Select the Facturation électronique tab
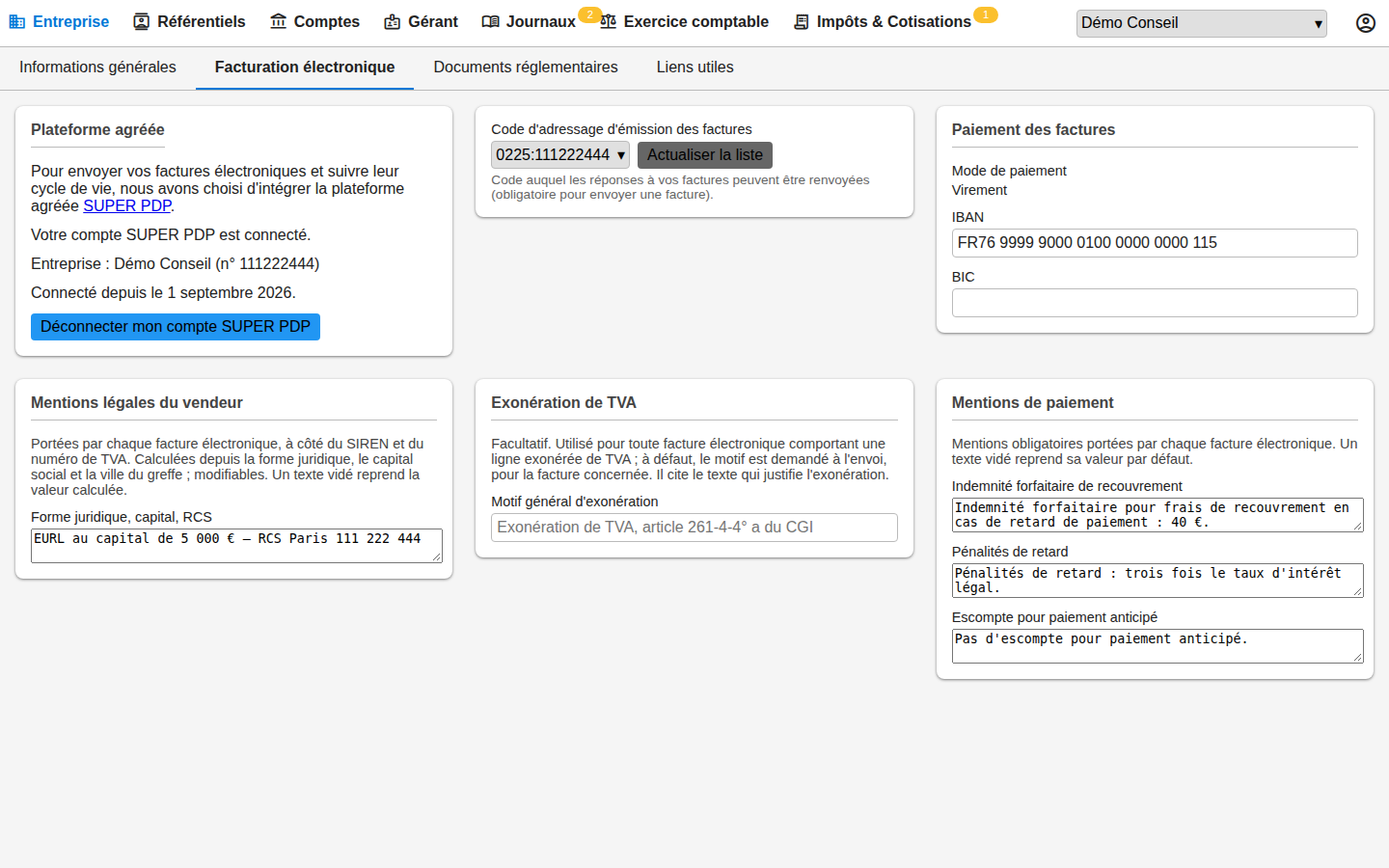Viewport: 1389px width, 868px height. point(305,67)
